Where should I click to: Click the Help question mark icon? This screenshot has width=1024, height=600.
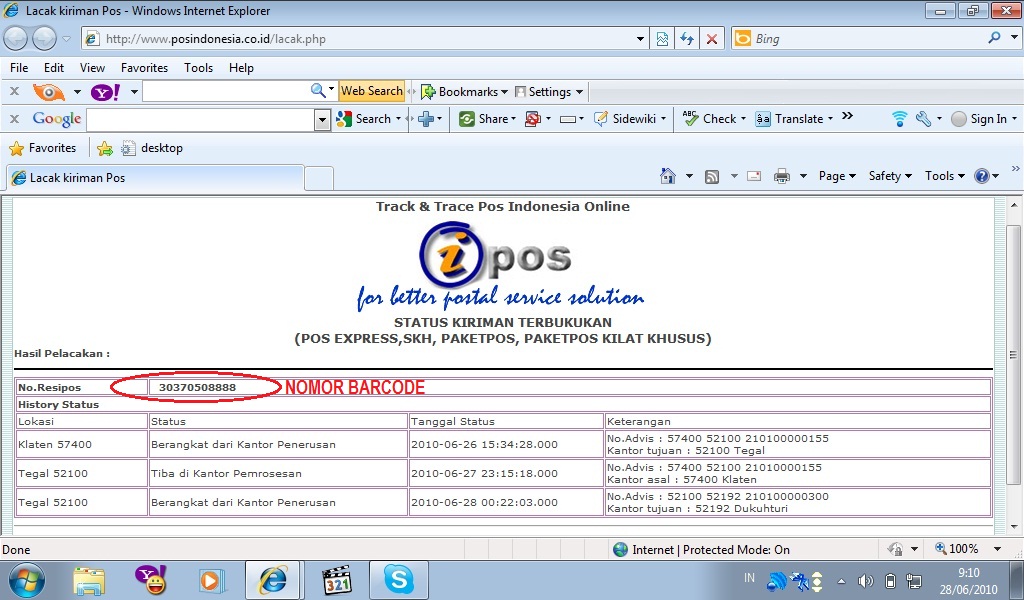click(982, 176)
